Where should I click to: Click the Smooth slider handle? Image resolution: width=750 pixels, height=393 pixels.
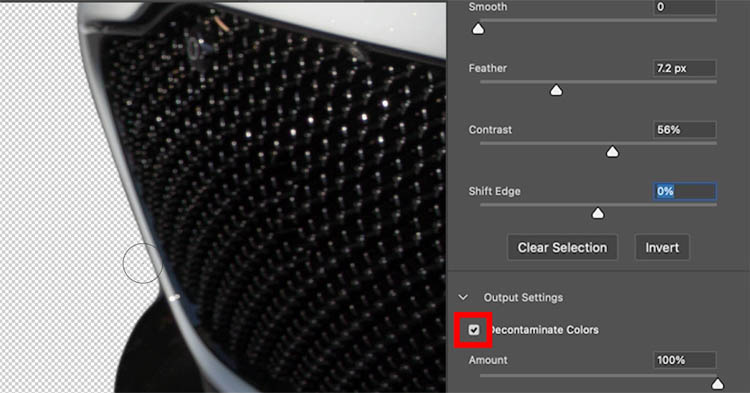tap(478, 29)
